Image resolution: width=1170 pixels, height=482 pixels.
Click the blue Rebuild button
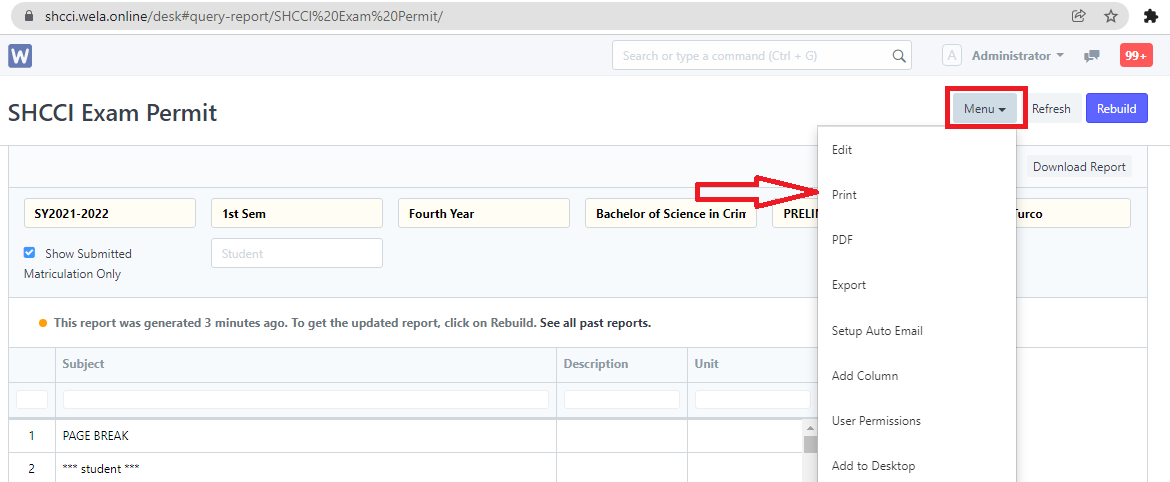tap(1116, 109)
